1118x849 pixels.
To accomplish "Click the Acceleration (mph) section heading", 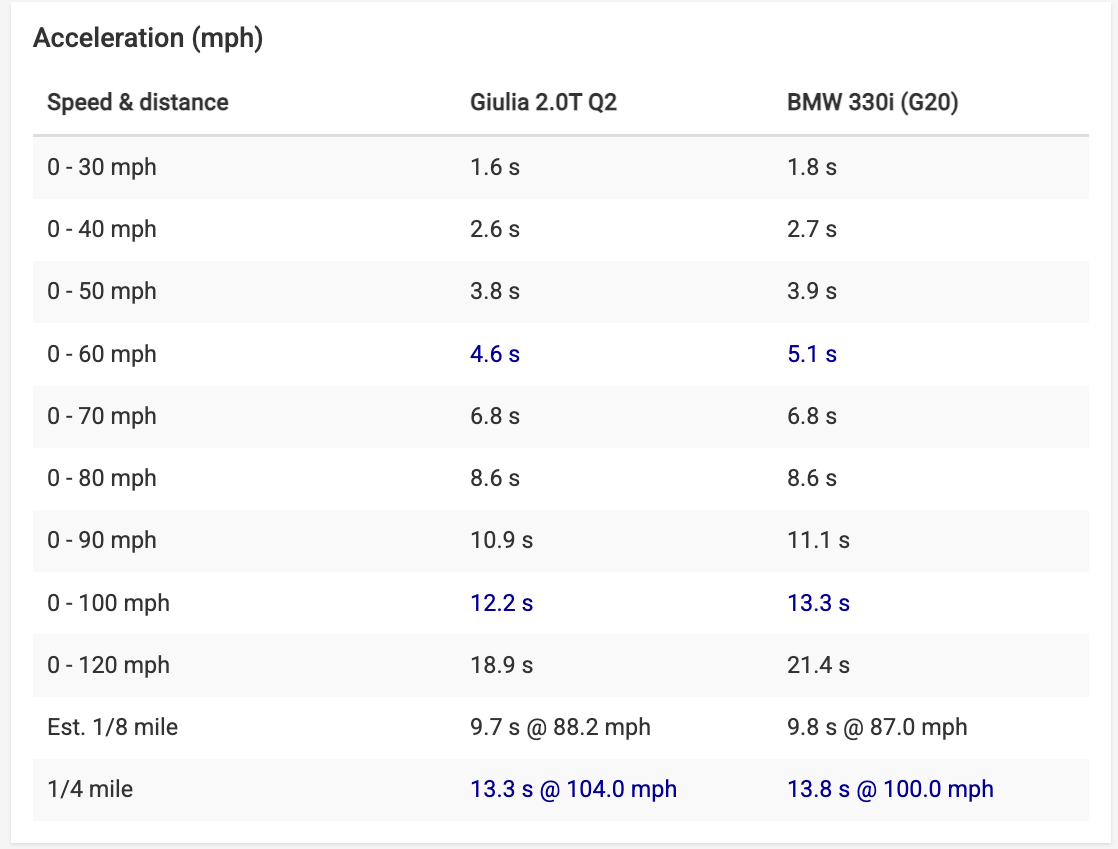I will pos(148,39).
